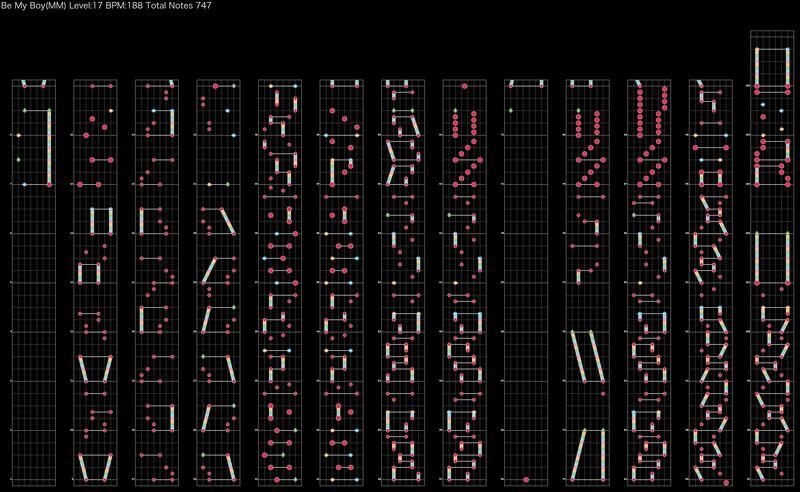Click the upper blue diamond note in fourth column
This screenshot has height=492, width=800.
[x=228, y=109]
